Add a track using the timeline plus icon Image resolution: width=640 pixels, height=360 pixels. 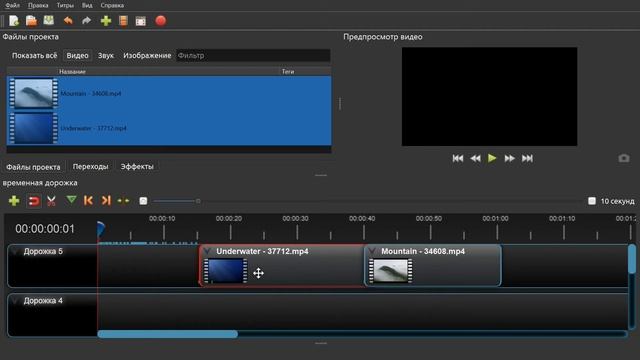[14, 200]
